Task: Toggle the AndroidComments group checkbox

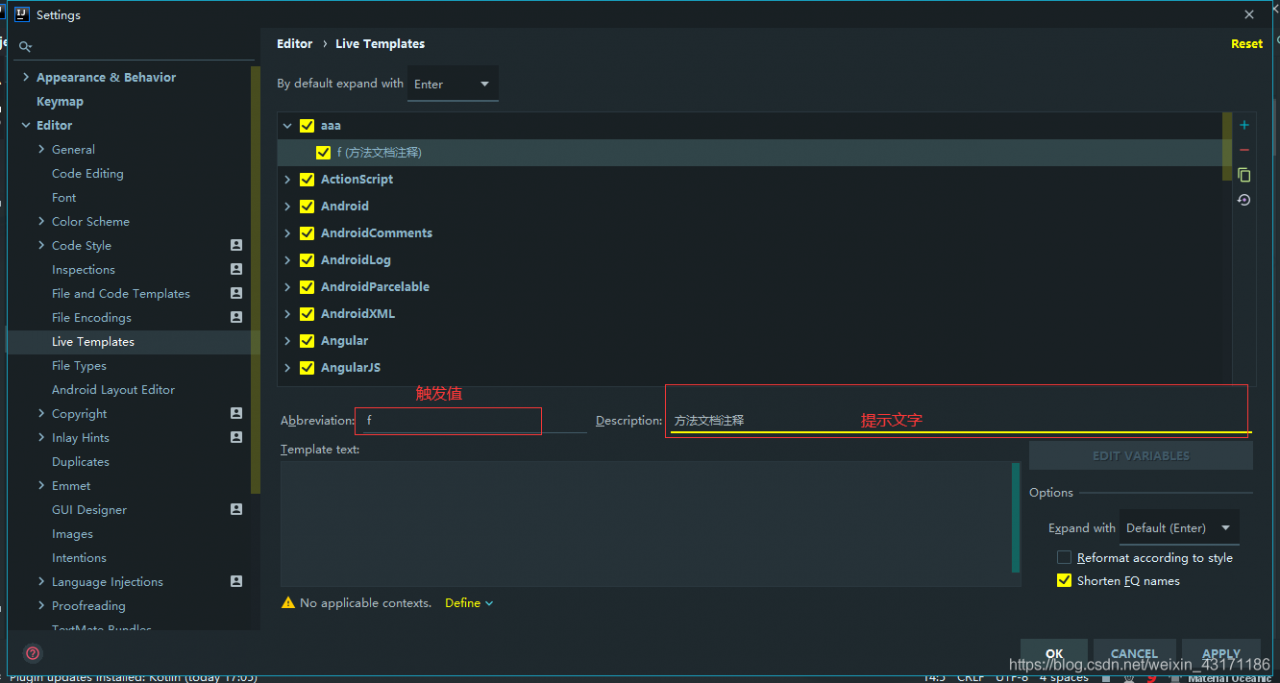Action: [x=307, y=233]
